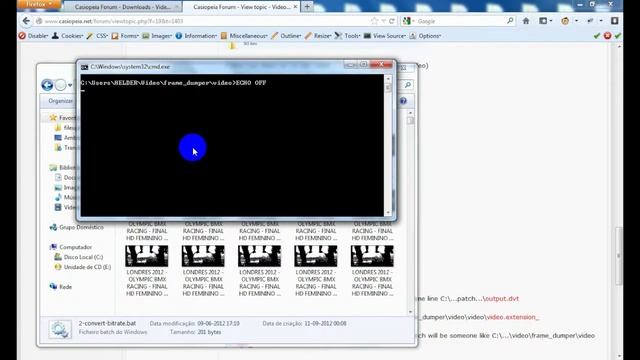
Task: Open the CSS developer toolbar menu
Action: (x=97, y=36)
